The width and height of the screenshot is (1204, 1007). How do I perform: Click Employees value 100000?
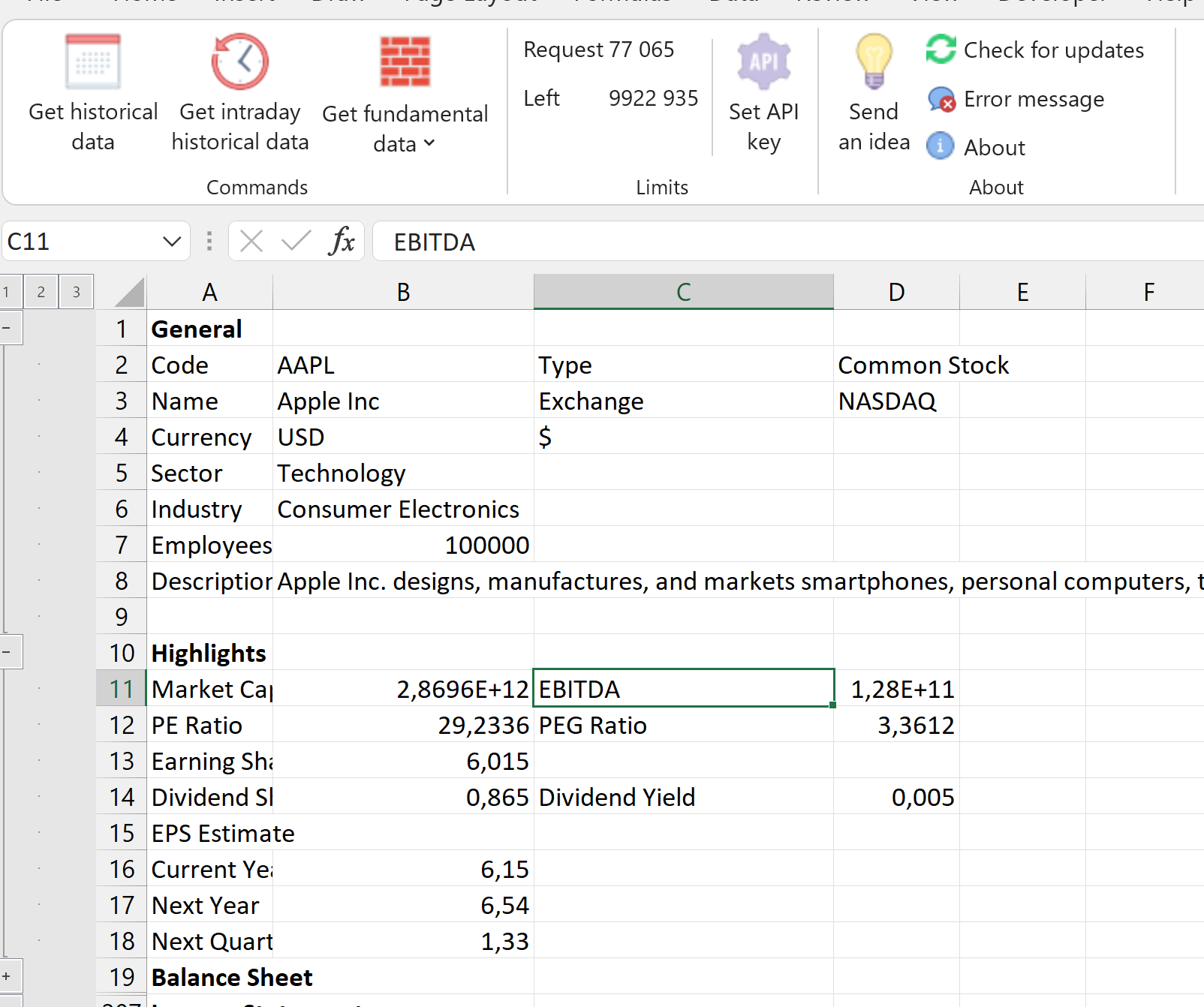403,545
